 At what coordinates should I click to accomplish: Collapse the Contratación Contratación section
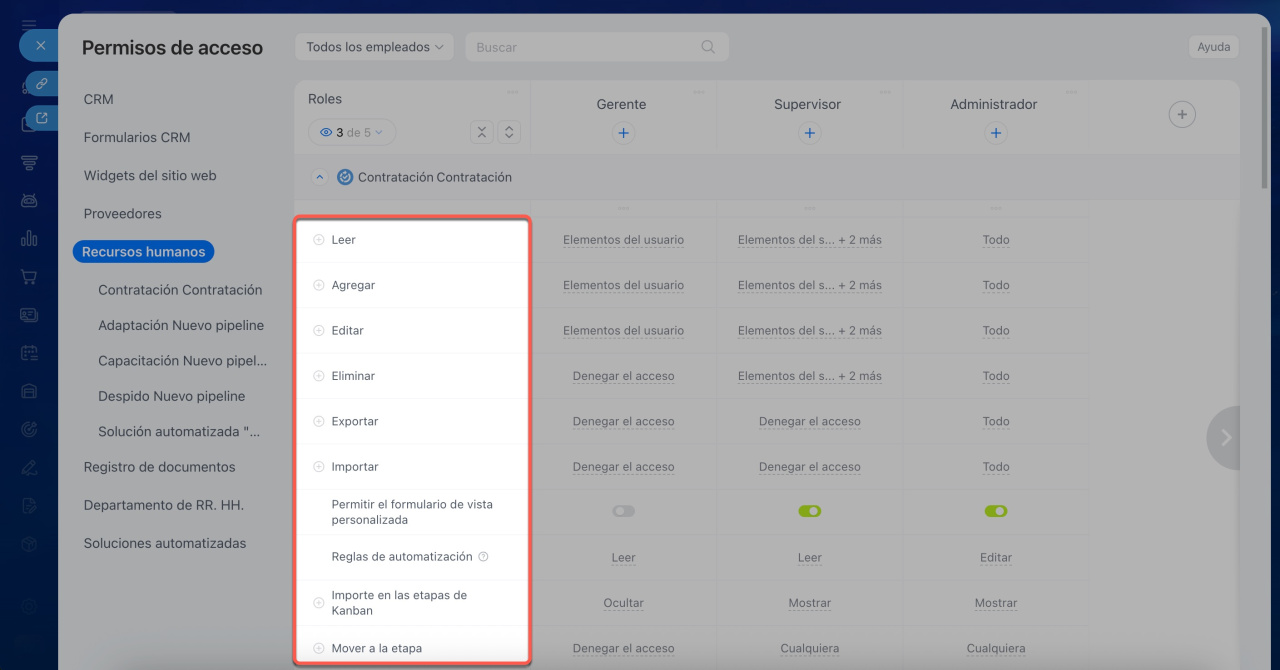[x=319, y=177]
